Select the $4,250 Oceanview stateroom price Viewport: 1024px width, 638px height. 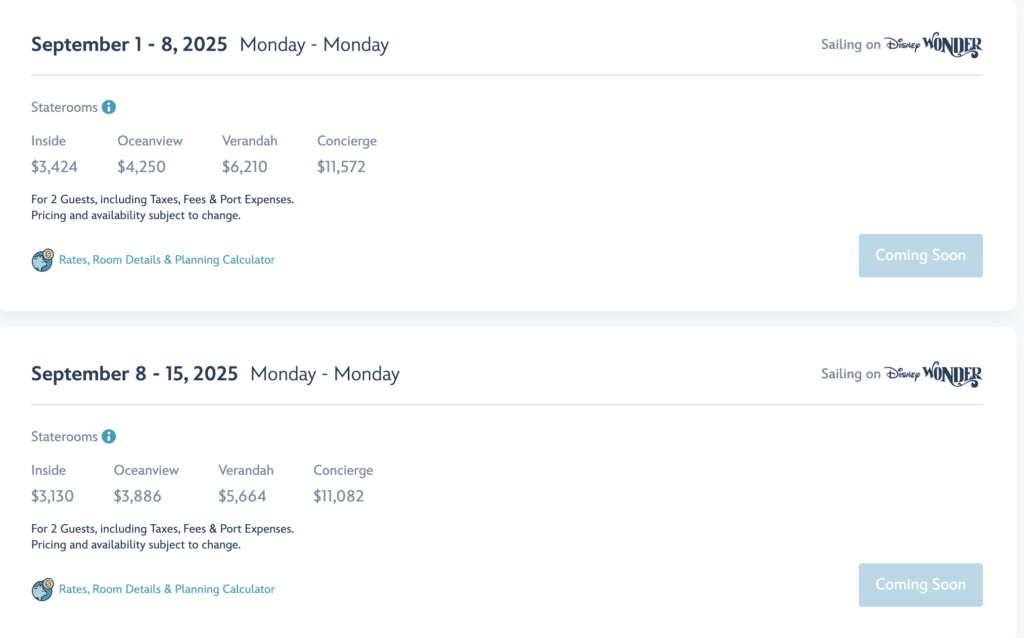point(141,167)
